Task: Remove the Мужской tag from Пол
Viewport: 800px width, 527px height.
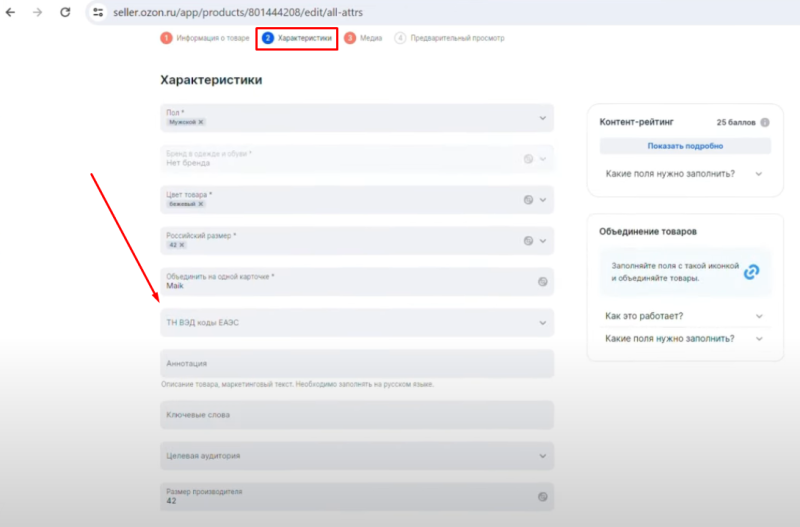Action: (x=201, y=122)
